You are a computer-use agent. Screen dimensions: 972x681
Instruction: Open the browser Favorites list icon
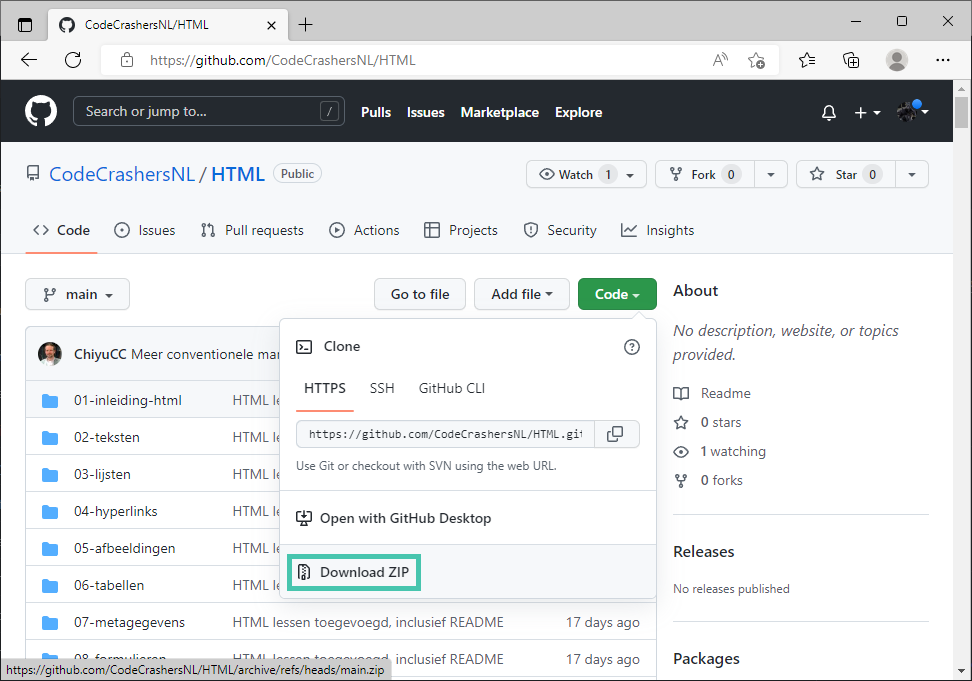pyautogui.click(x=806, y=60)
